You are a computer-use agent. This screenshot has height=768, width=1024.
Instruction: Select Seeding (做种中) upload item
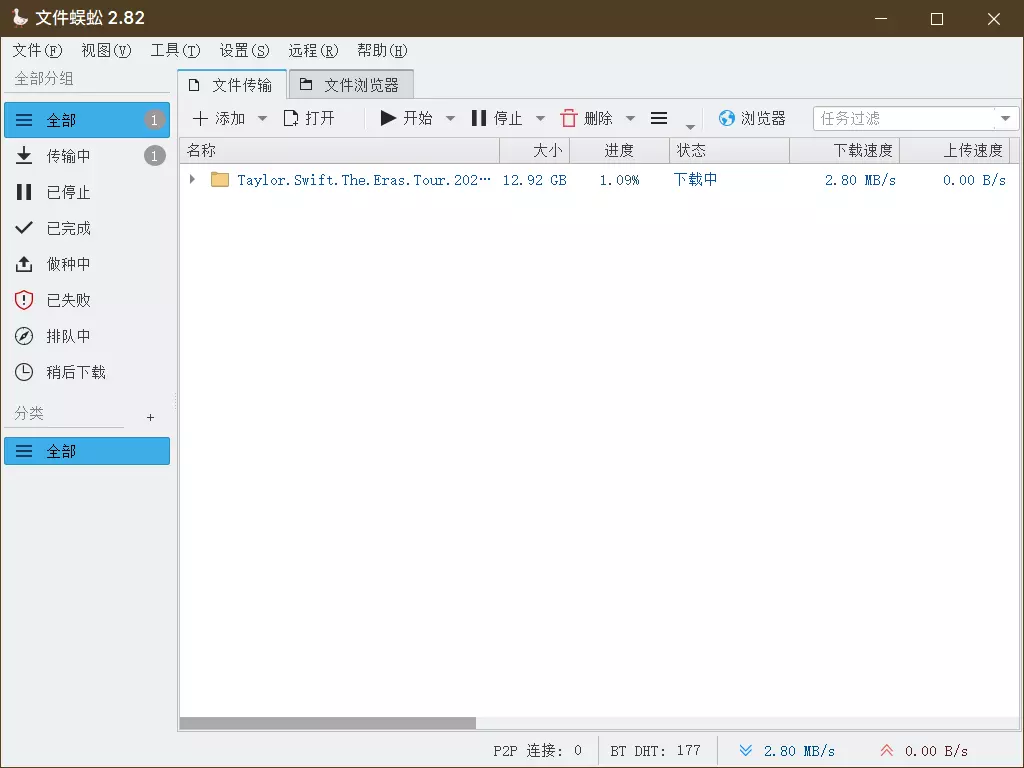(x=68, y=264)
